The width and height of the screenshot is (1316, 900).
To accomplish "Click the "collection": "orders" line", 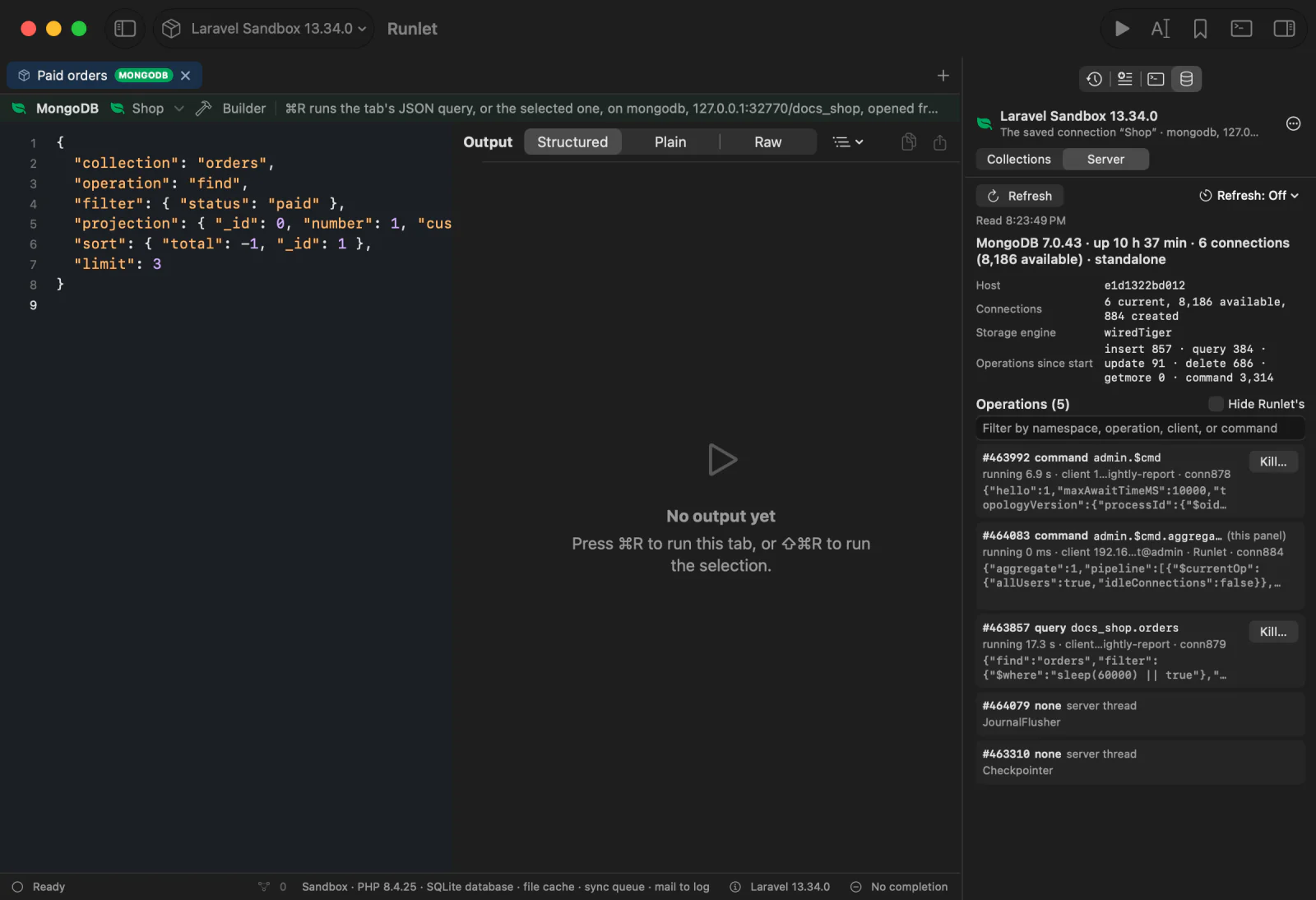I will click(174, 163).
